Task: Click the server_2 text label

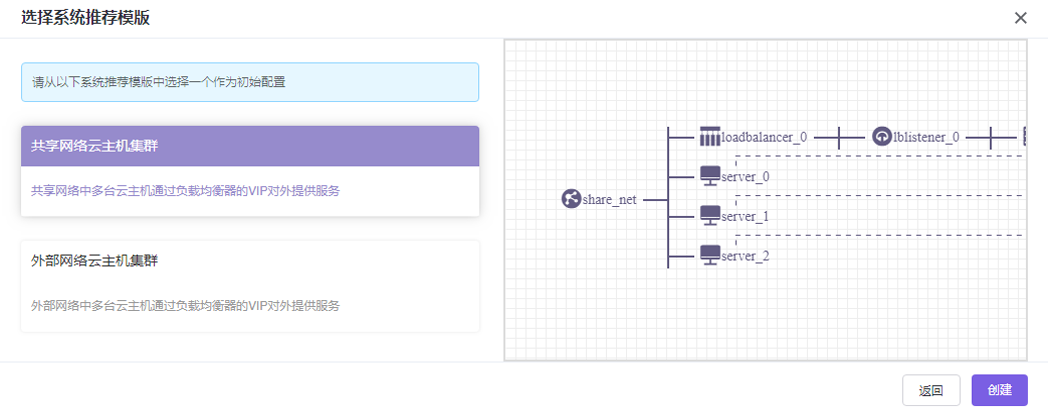Action: (745, 256)
